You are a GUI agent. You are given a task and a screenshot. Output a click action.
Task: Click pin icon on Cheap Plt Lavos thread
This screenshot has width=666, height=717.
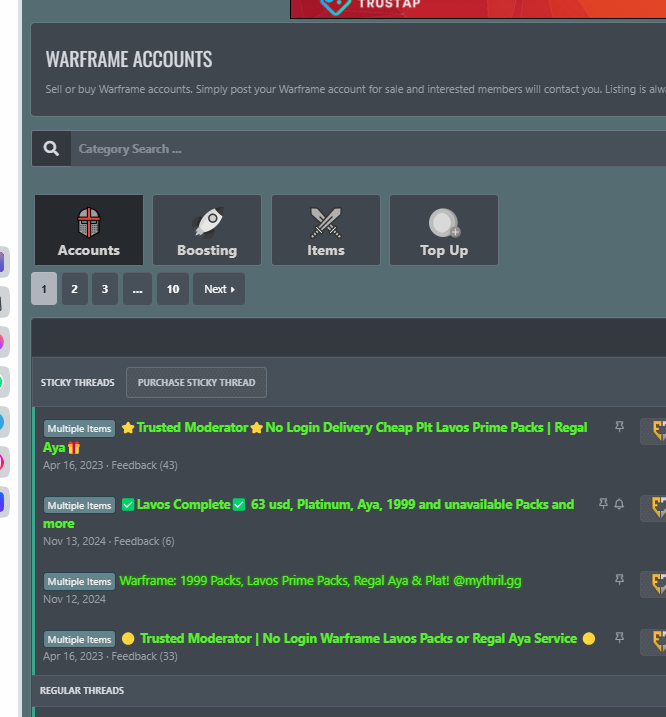point(619,427)
